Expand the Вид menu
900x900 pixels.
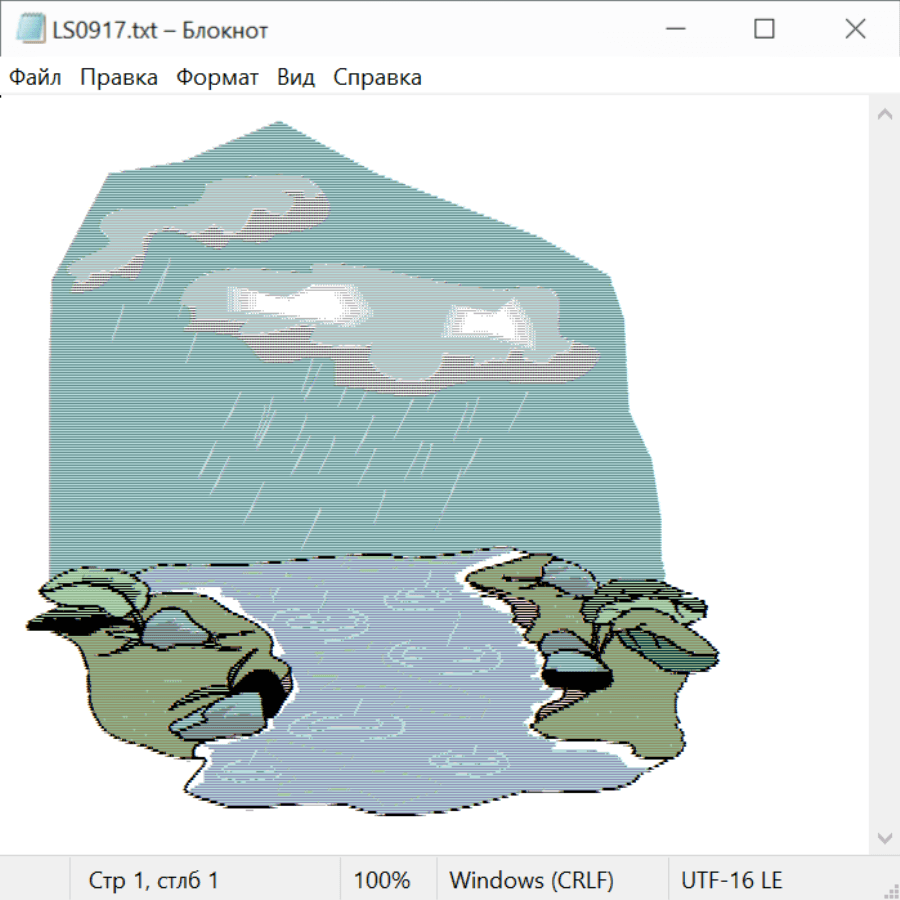coord(296,78)
